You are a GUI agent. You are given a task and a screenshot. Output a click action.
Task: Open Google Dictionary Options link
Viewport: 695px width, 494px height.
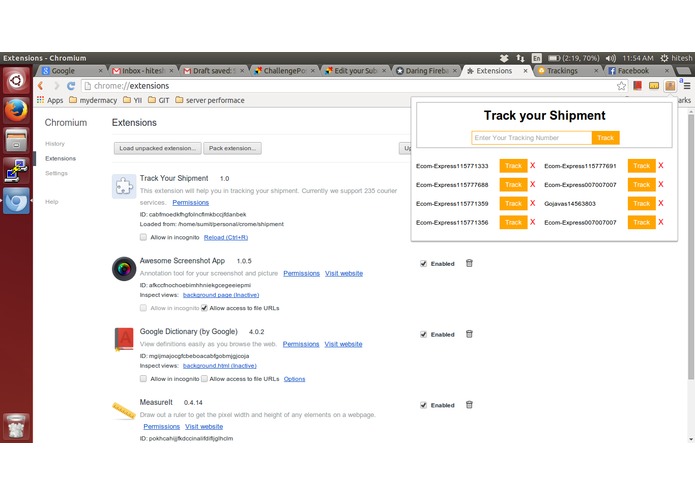coord(294,379)
